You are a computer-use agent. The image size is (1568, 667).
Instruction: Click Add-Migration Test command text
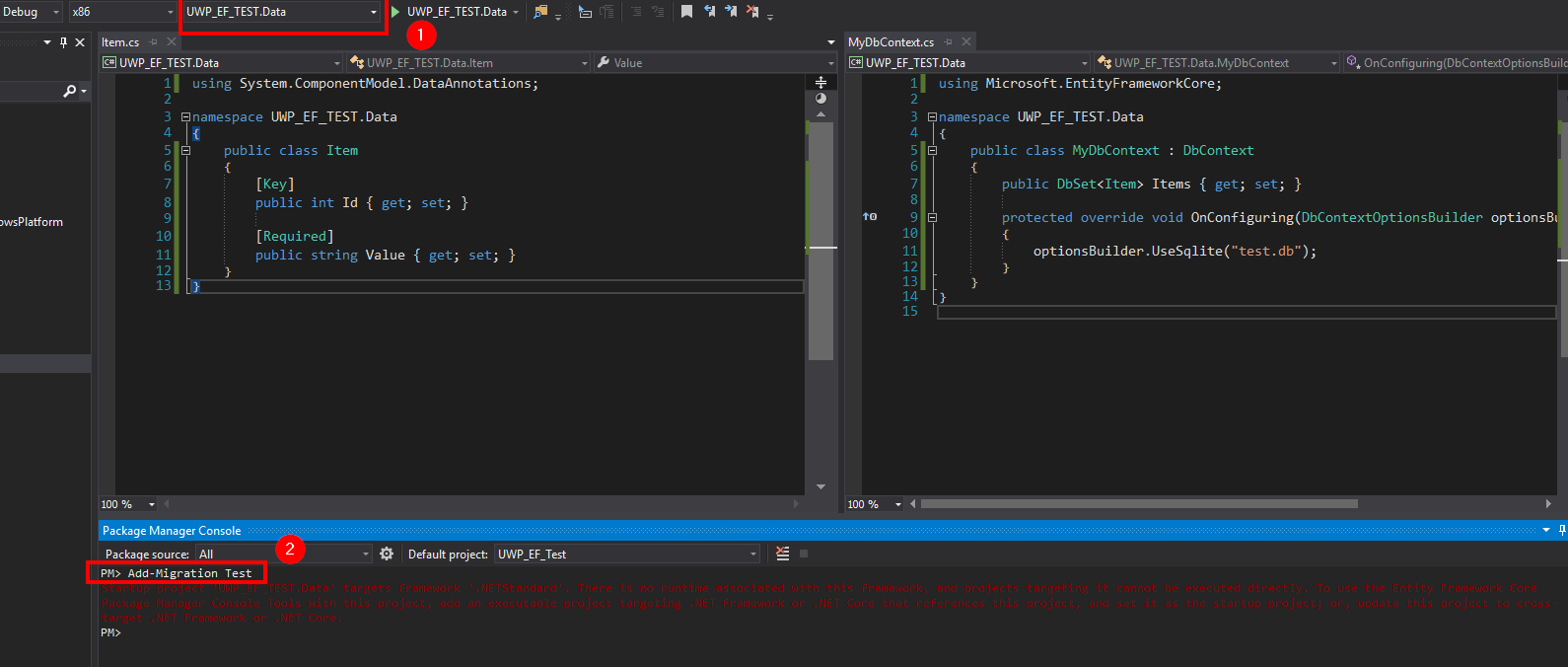coord(189,573)
